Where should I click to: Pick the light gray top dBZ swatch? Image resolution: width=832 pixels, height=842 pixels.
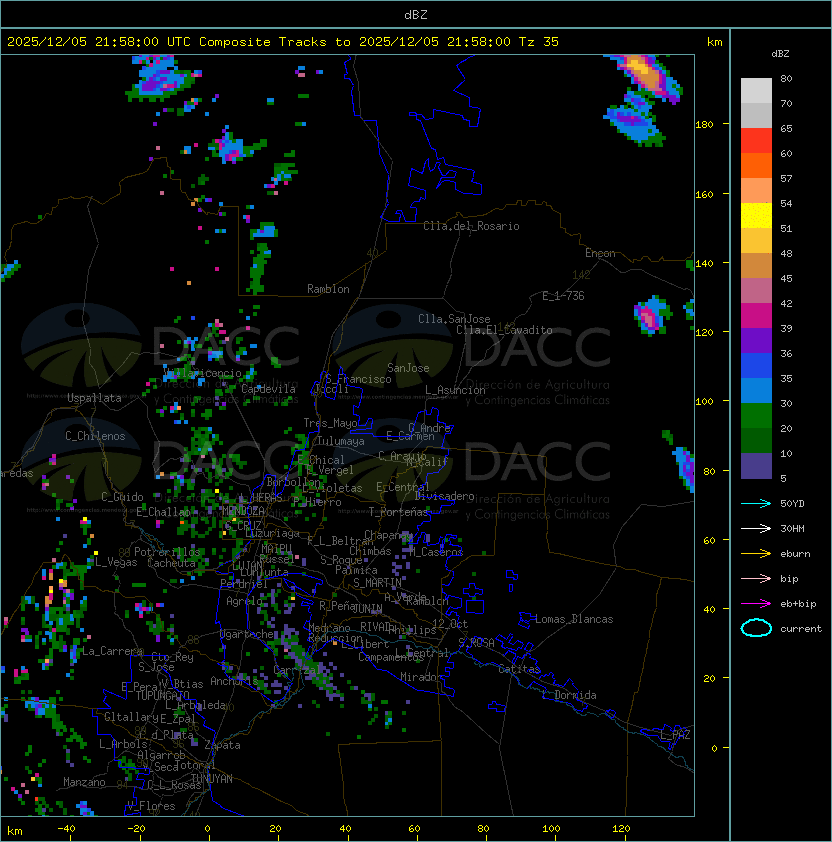coord(756,91)
